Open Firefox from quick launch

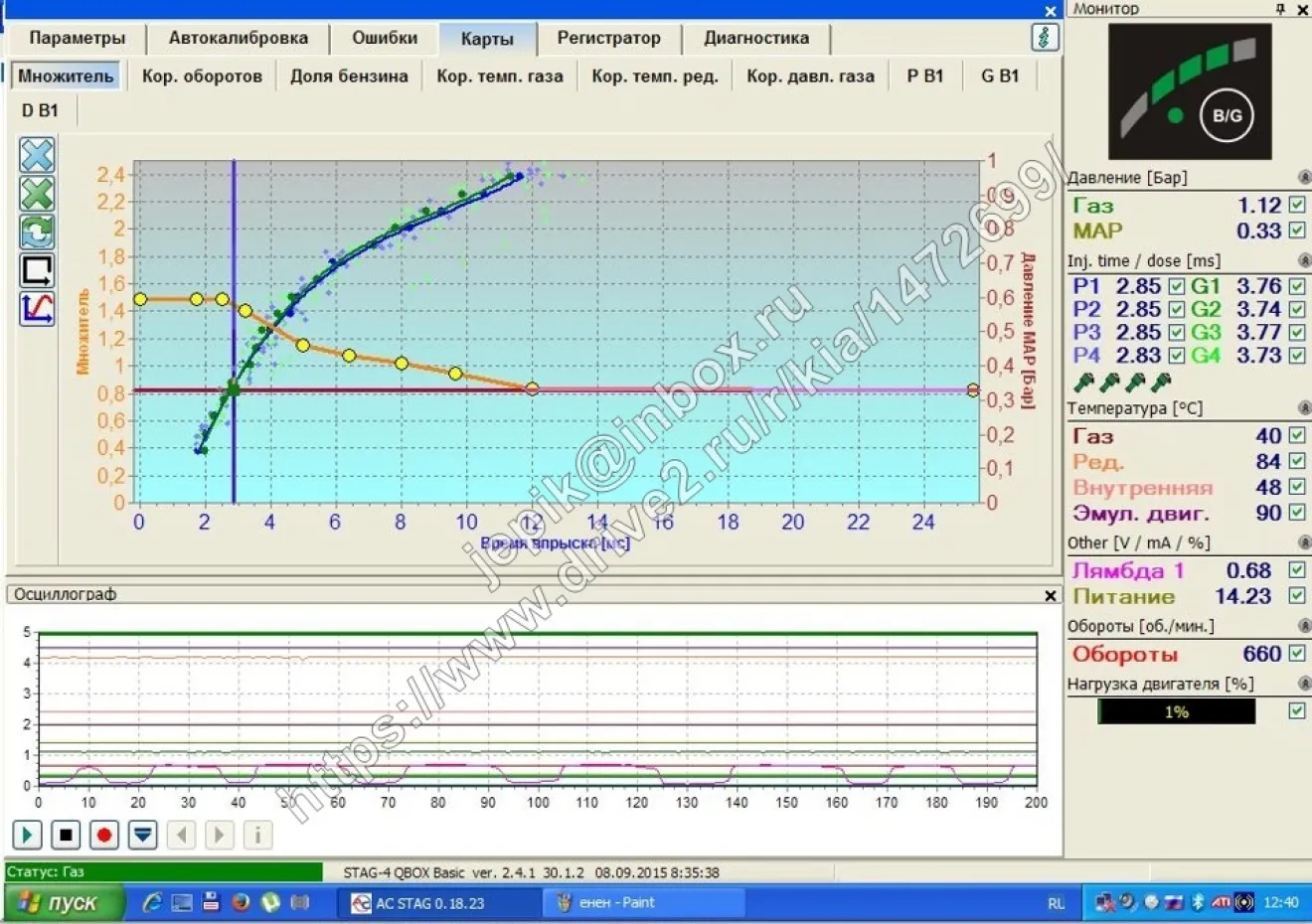tap(241, 902)
